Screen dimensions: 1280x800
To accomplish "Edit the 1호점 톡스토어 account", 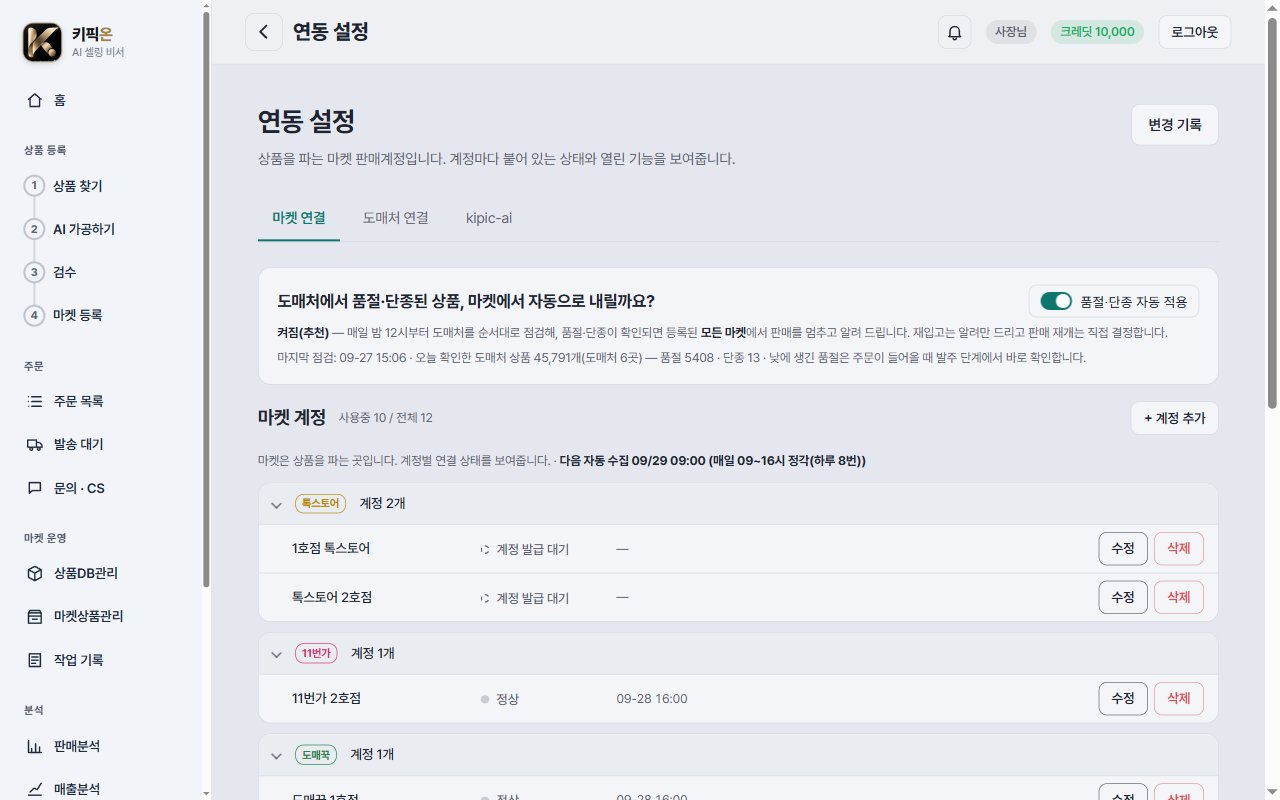I will coord(1123,549).
